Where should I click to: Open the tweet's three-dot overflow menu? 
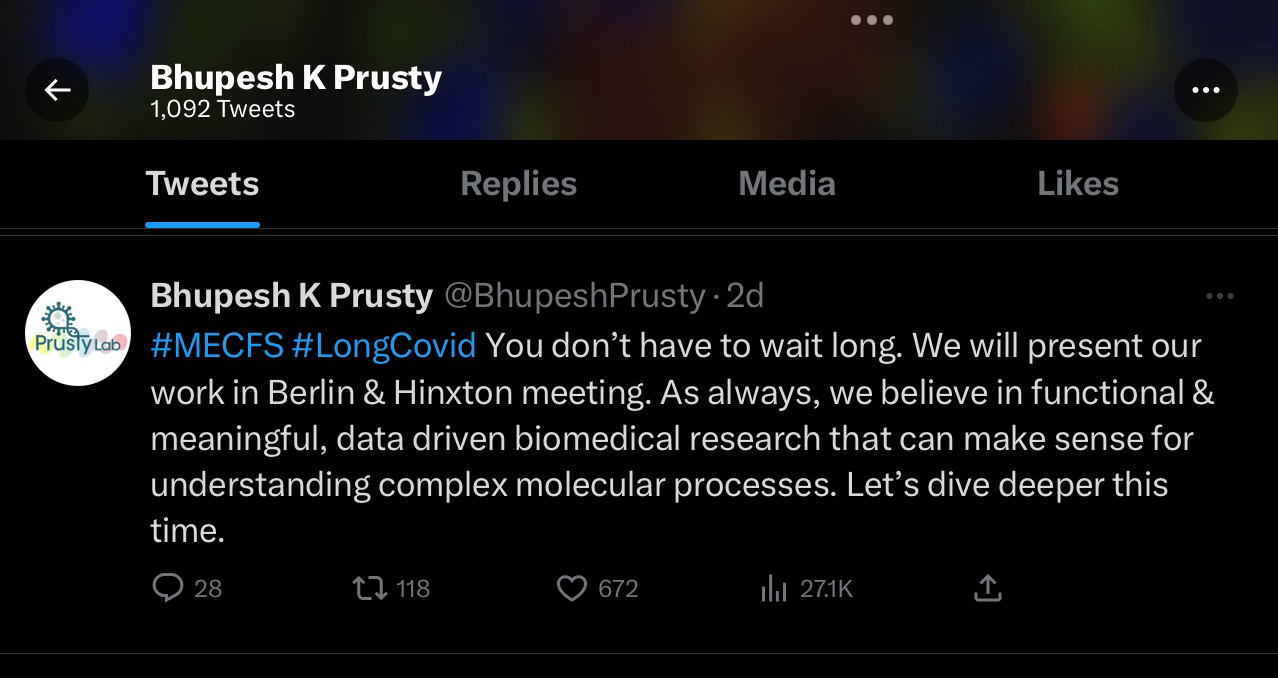[1220, 296]
